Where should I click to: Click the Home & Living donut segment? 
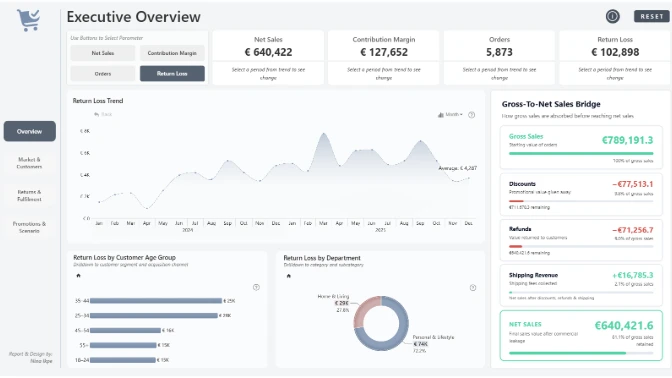[x=364, y=309]
